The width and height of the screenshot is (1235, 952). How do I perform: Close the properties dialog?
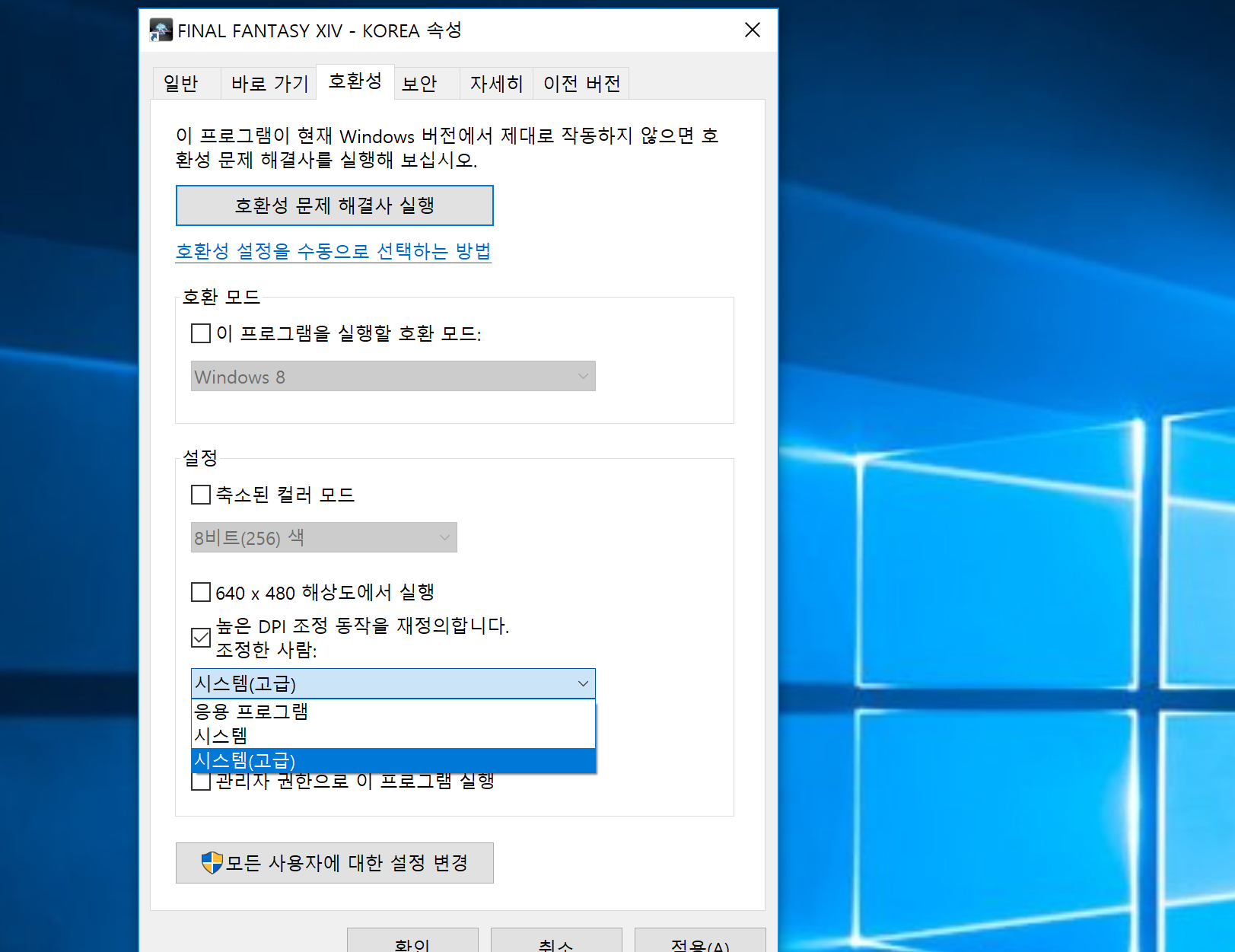pyautogui.click(x=753, y=30)
